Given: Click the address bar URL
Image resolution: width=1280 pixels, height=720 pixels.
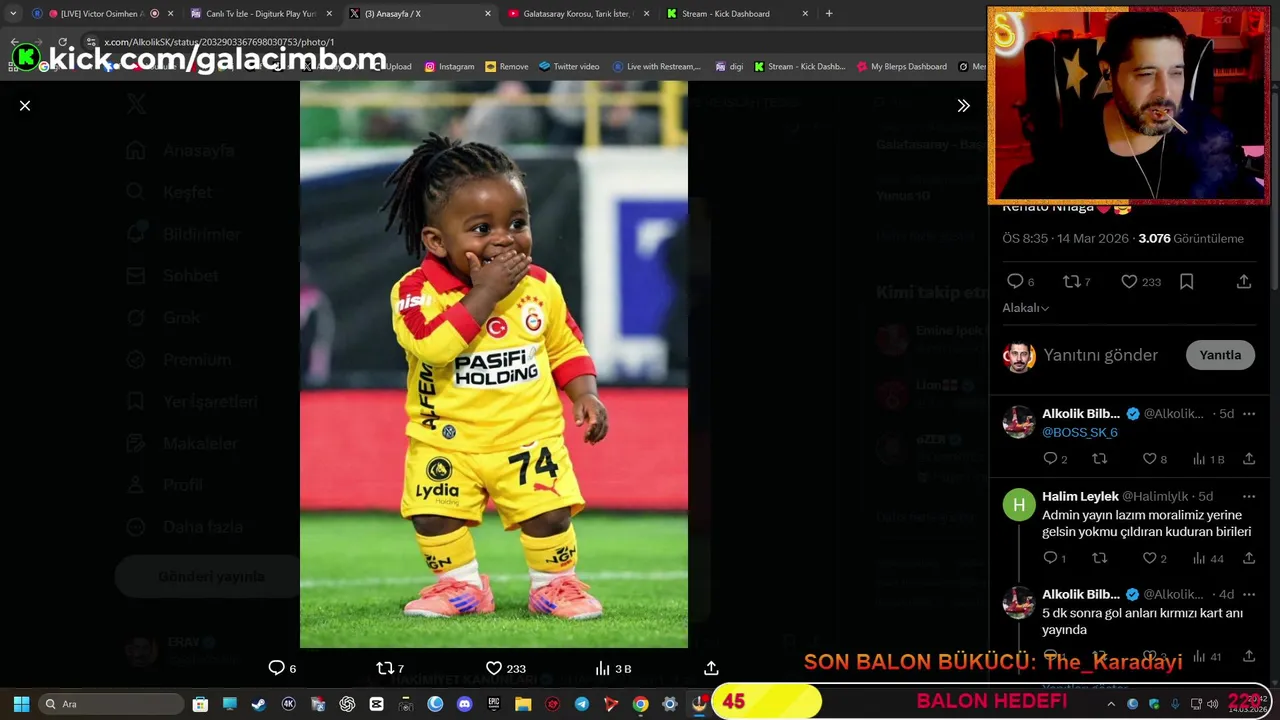Looking at the screenshot, I should point(219,42).
